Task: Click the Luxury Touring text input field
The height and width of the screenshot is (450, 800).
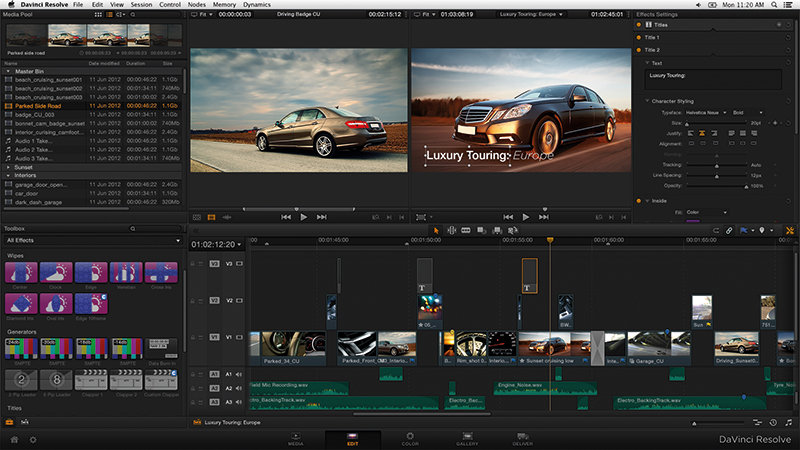Action: coord(712,80)
